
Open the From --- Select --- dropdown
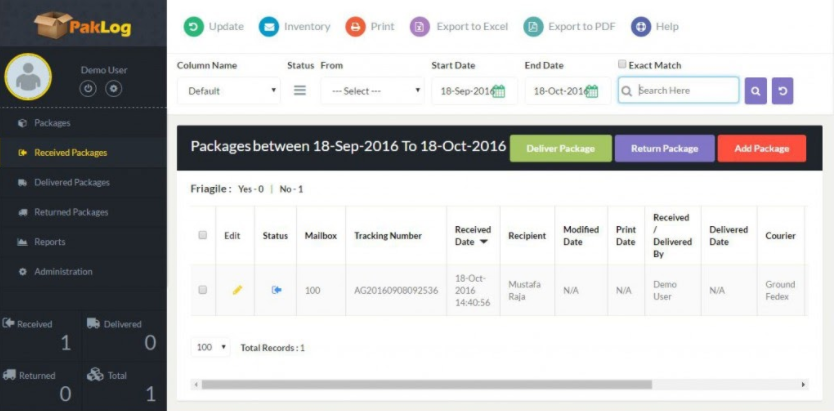(x=372, y=91)
